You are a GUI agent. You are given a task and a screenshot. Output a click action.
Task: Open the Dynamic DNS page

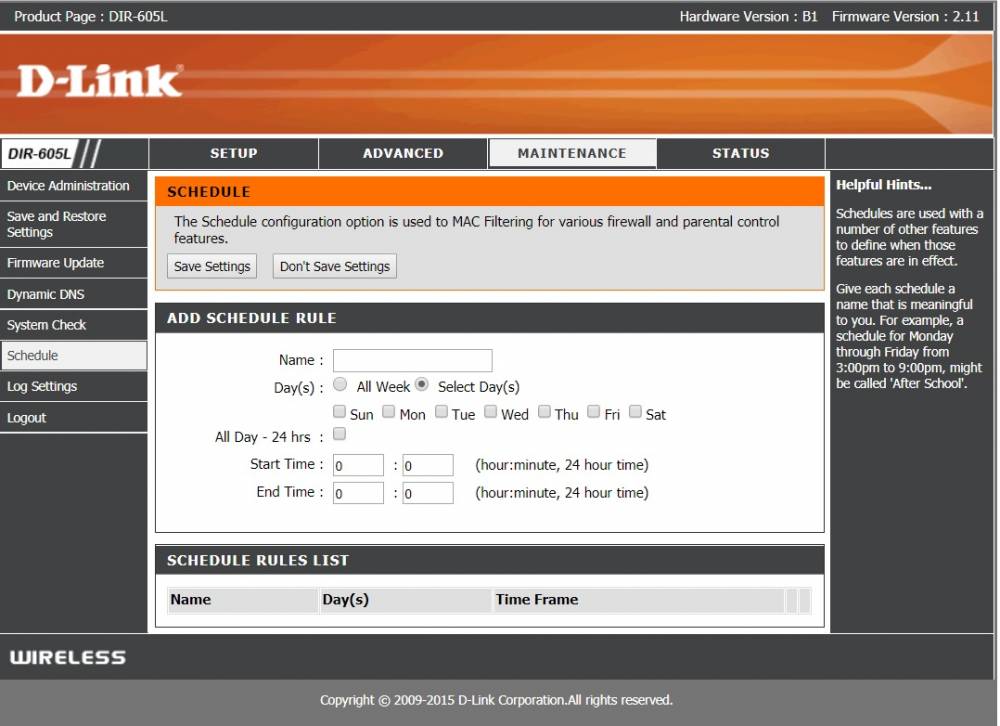(x=73, y=294)
